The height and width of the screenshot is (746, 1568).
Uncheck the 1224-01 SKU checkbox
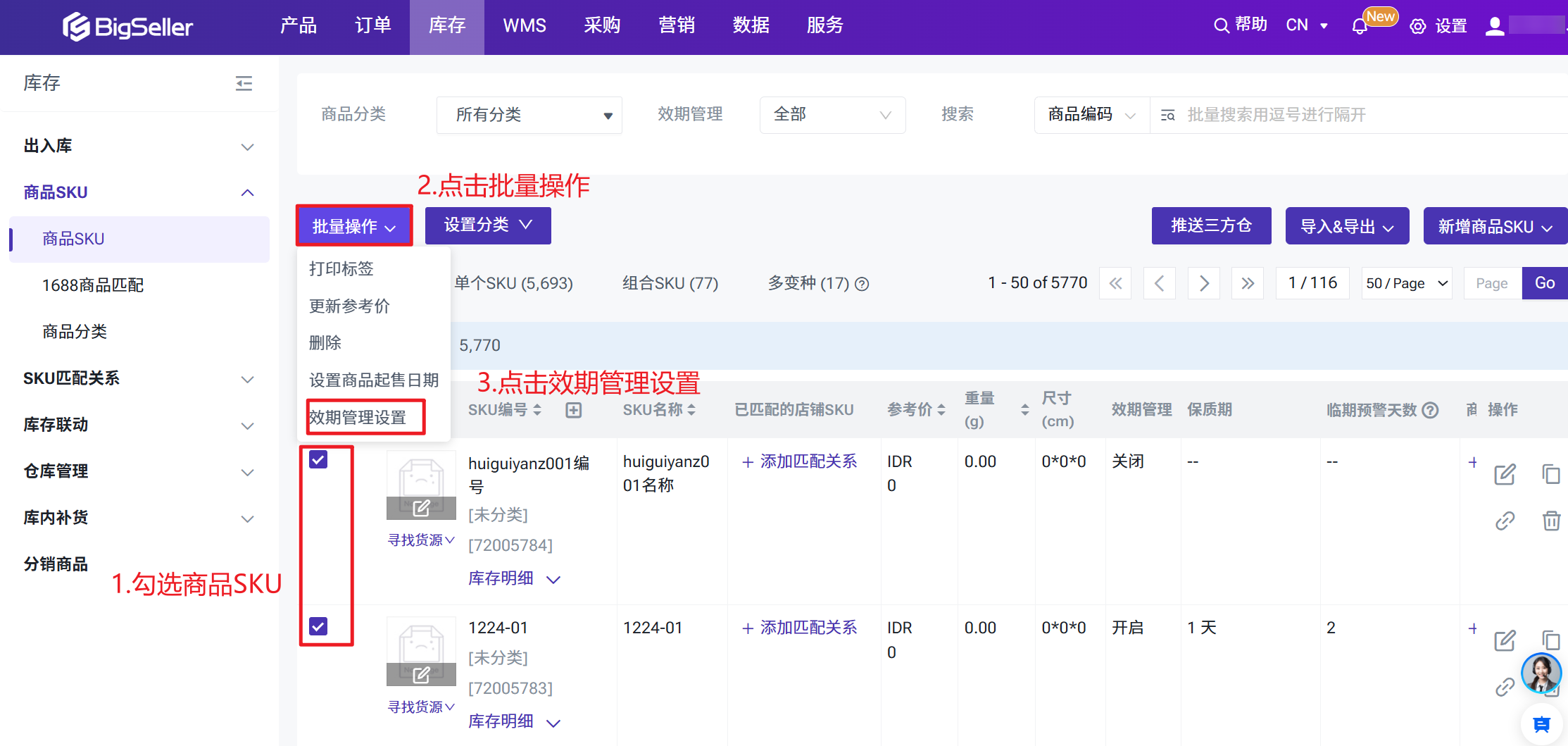(x=318, y=626)
